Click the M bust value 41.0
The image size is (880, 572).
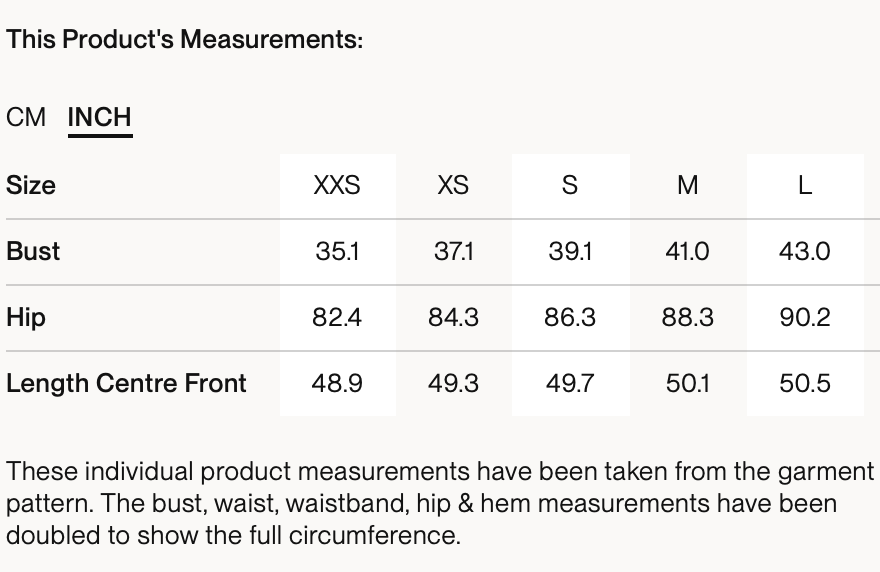click(687, 251)
